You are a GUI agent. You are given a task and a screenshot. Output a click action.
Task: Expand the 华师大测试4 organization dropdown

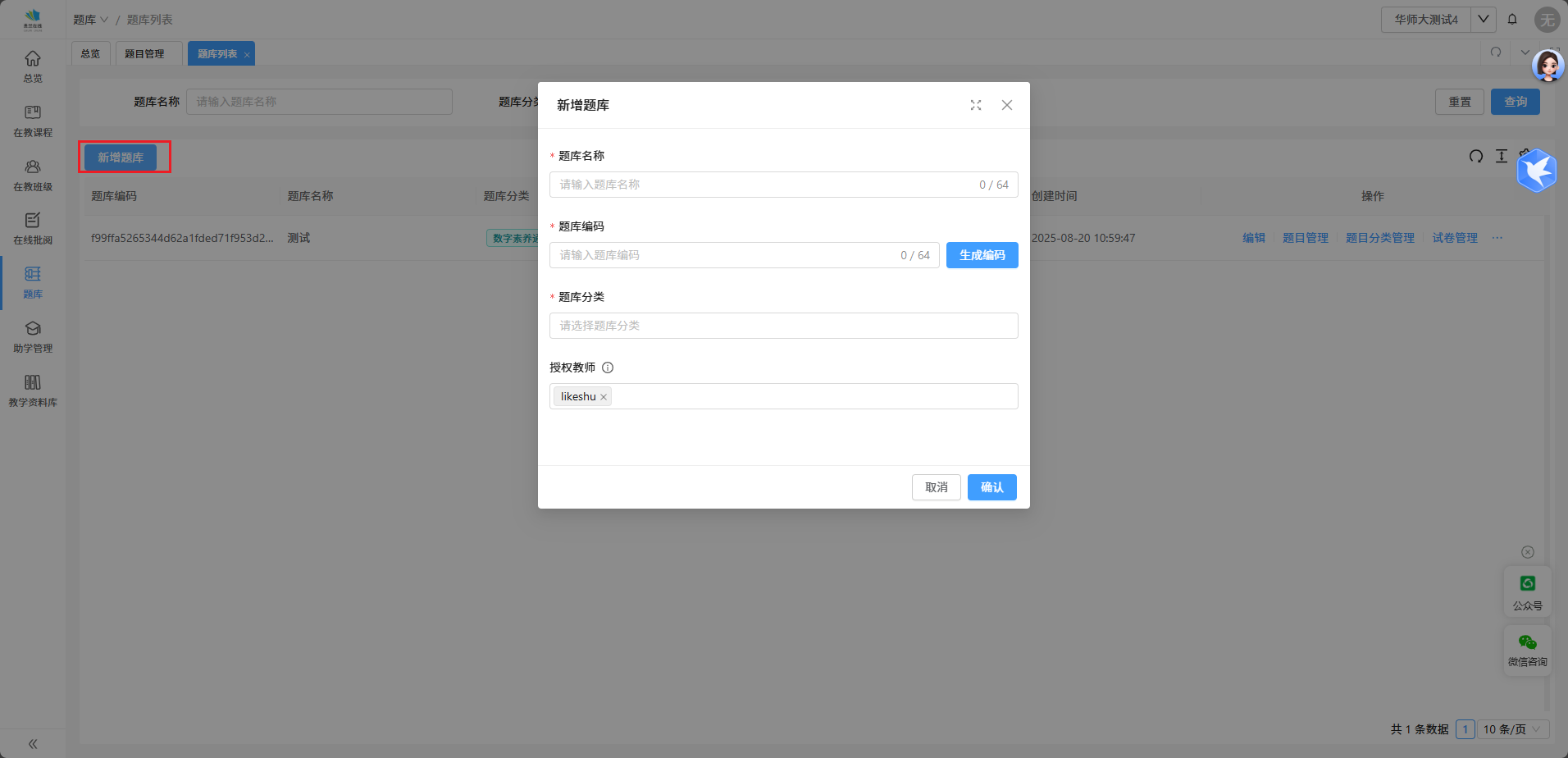pyautogui.click(x=1484, y=19)
